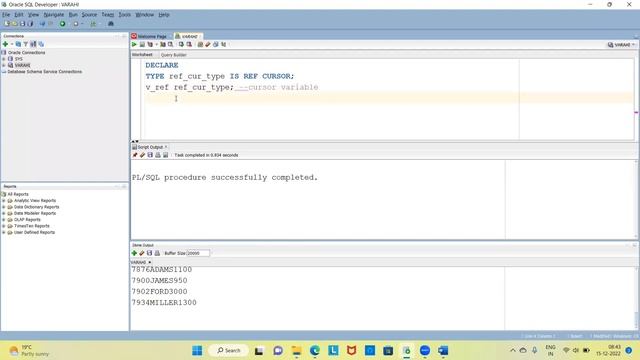Switch to the Query Builder tab
This screenshot has height=360, width=640.
point(173,55)
